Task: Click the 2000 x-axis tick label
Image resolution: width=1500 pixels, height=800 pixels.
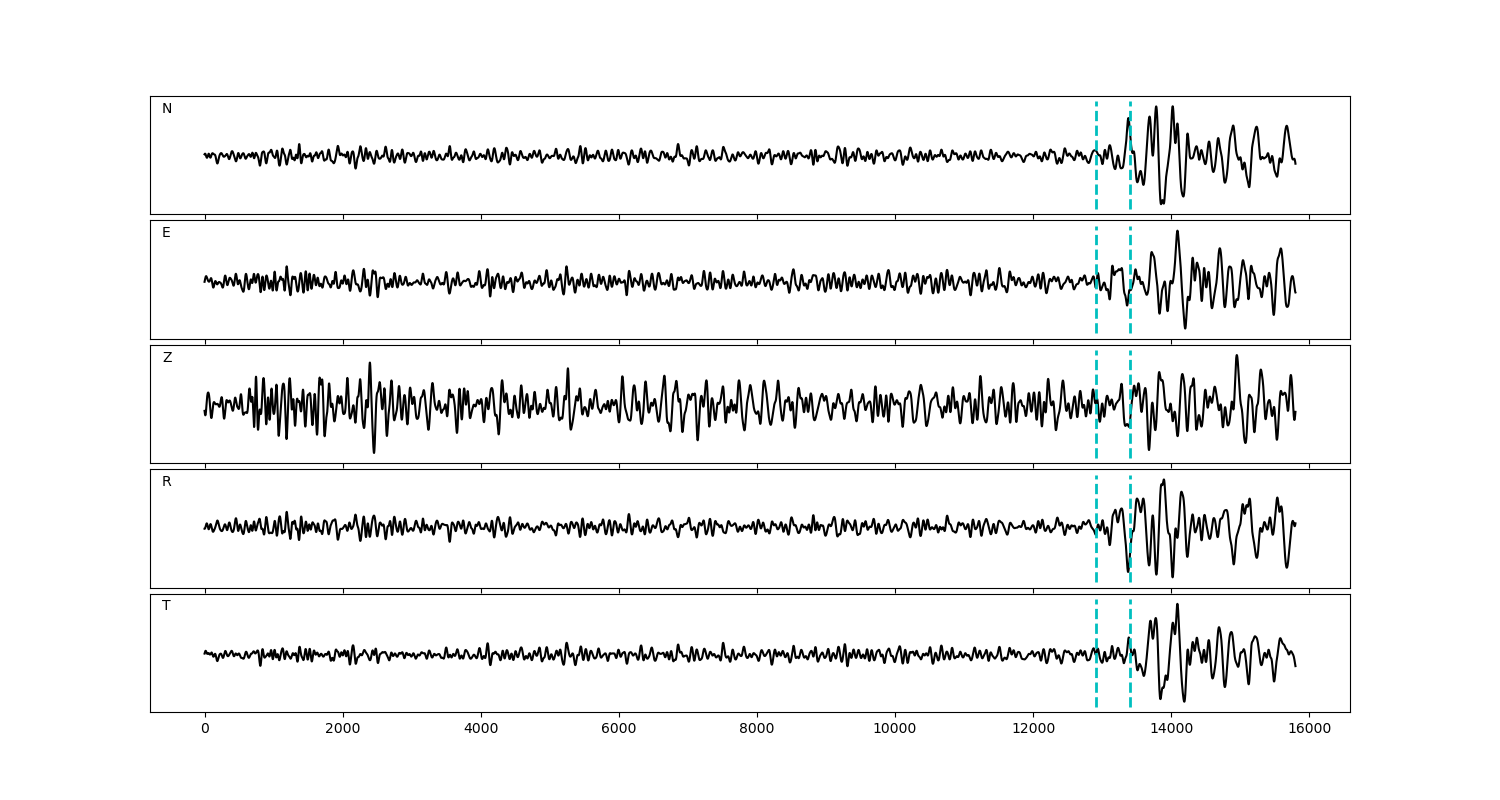Action: coord(343,730)
